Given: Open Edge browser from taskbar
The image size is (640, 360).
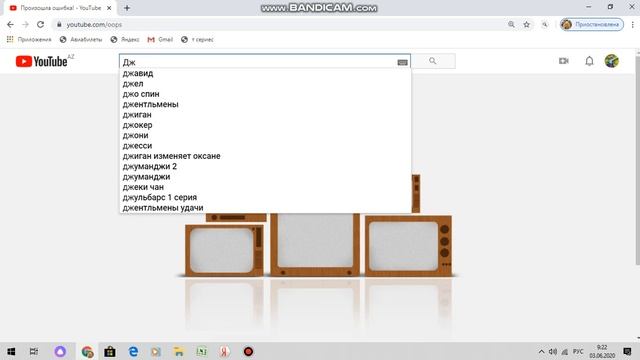Looking at the screenshot, I should coord(133,351).
